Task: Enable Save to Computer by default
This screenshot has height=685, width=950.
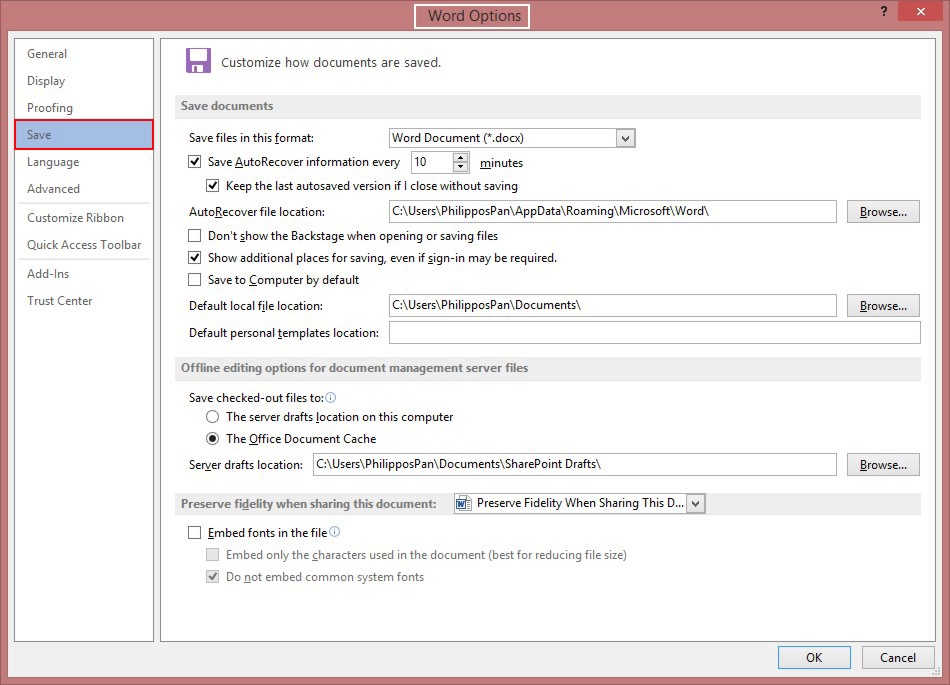Action: click(x=194, y=280)
